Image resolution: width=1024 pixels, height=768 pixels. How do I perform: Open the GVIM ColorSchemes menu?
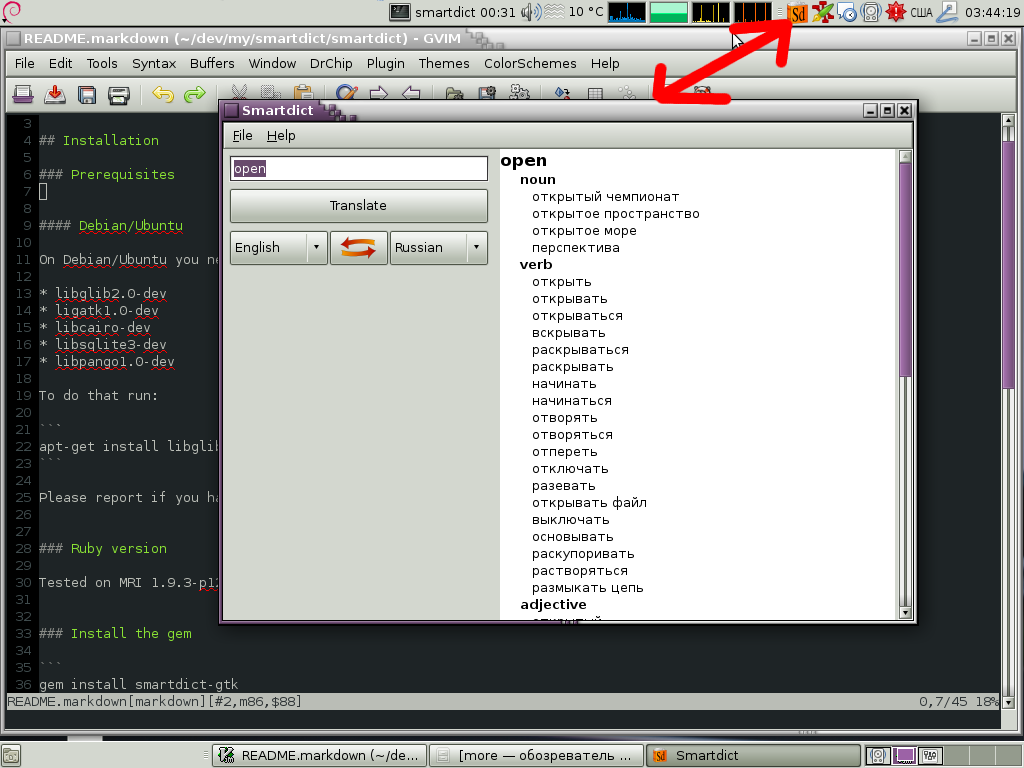[530, 63]
